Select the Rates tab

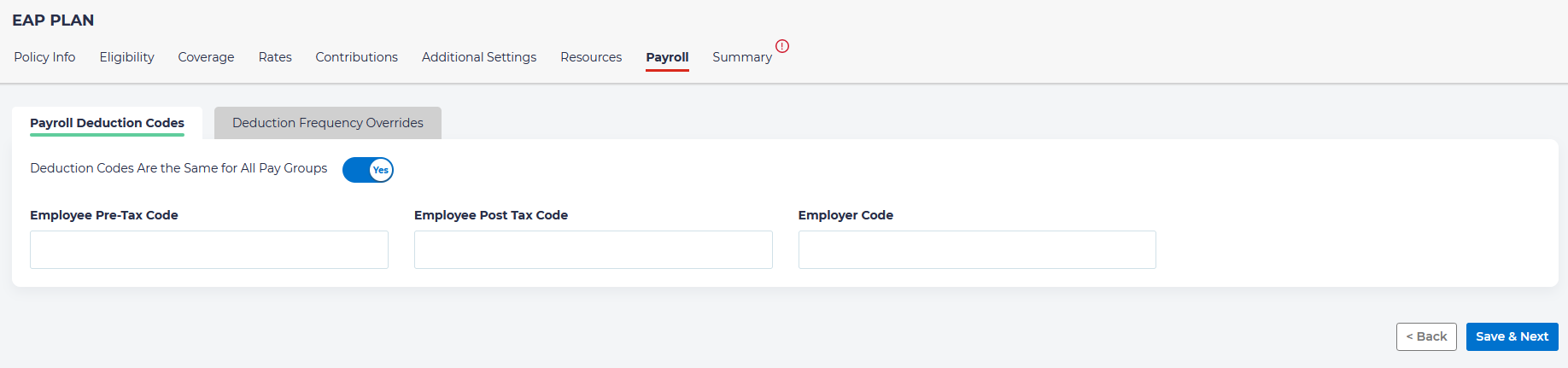275,57
